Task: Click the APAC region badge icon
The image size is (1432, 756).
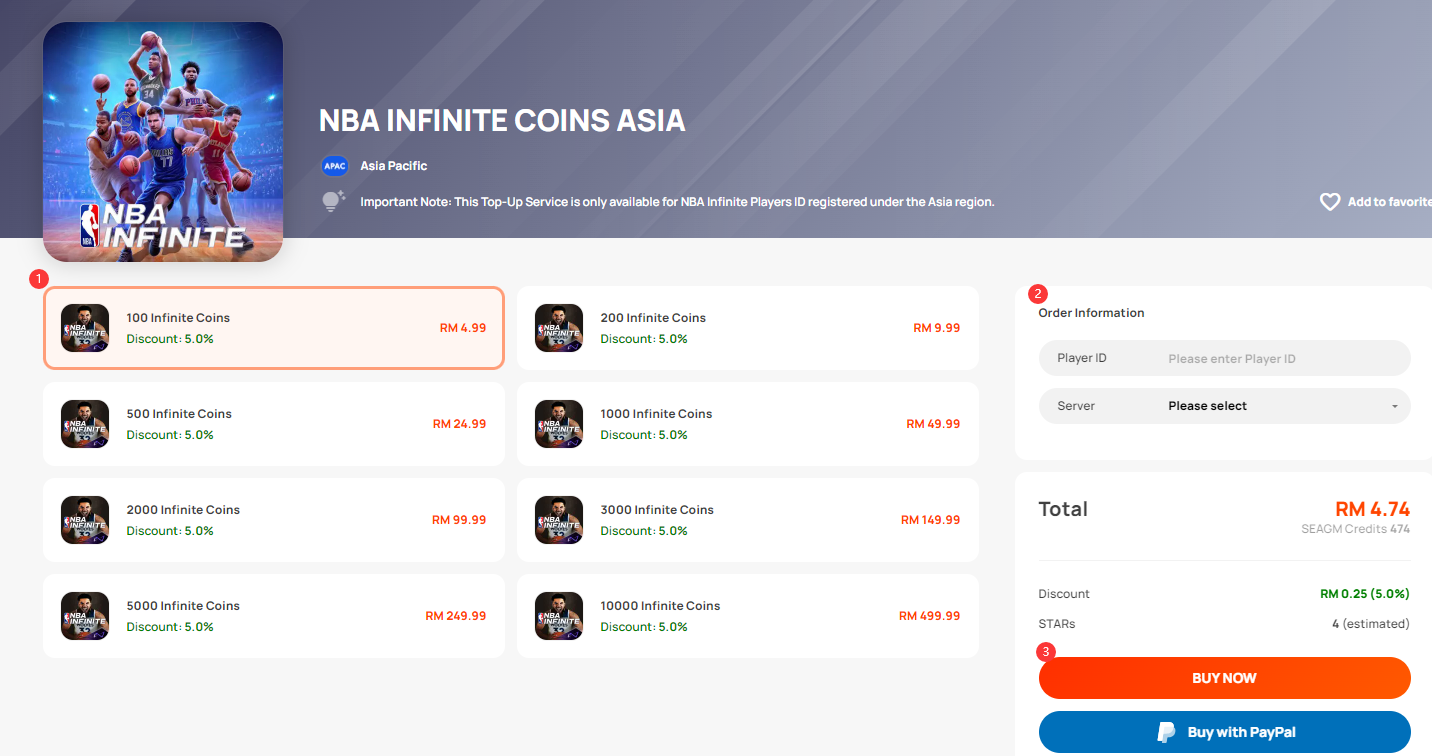Action: [334, 166]
